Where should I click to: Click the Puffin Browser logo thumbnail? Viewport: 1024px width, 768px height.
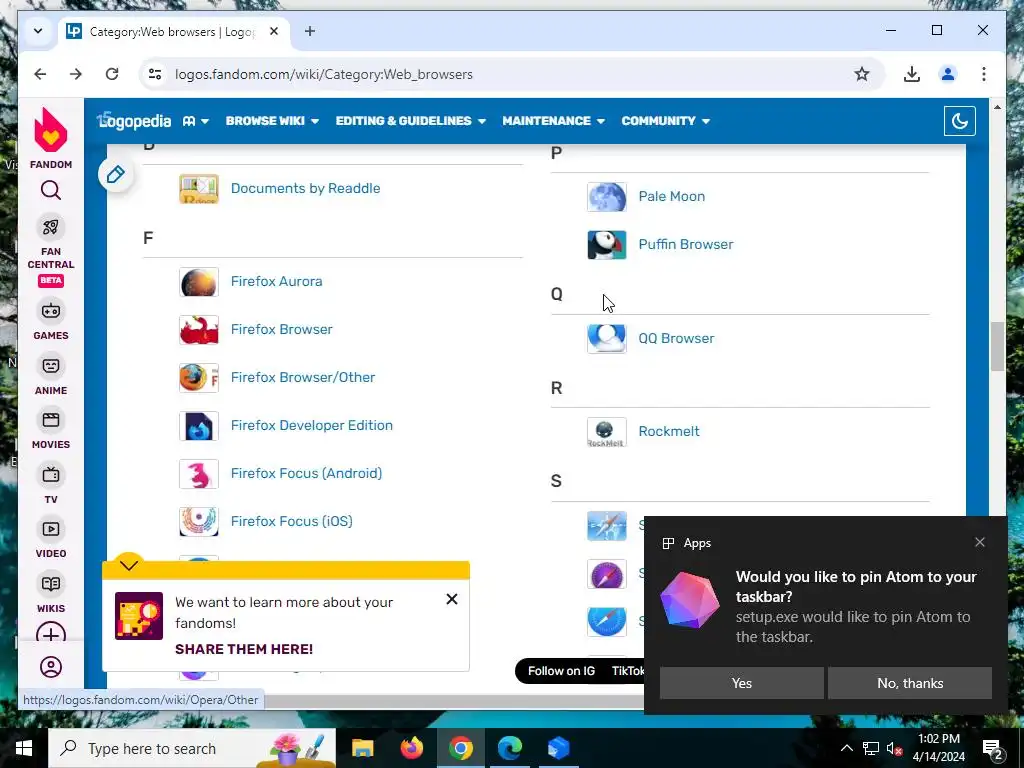click(607, 245)
